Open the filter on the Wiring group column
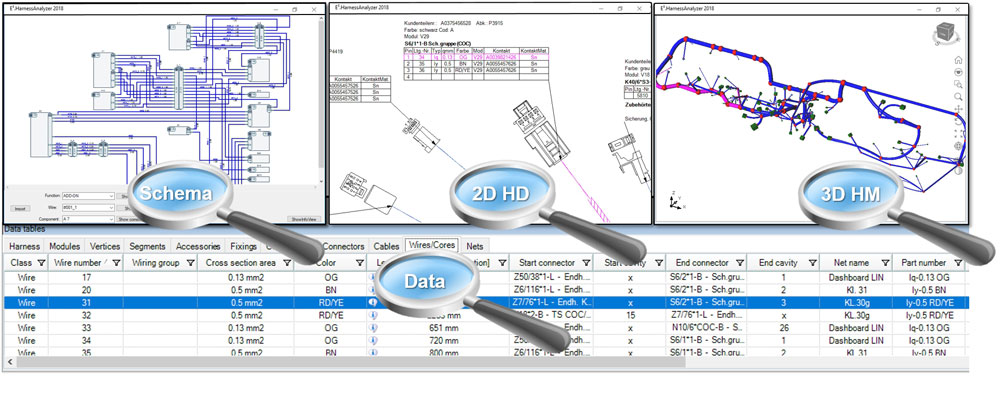This screenshot has width=1000, height=397. (190, 263)
